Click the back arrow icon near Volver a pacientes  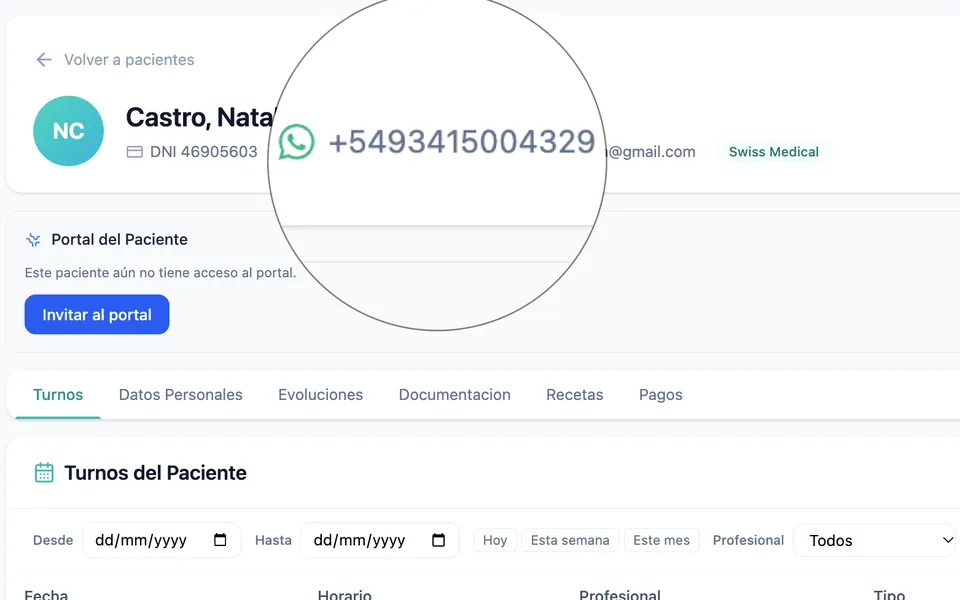point(43,59)
